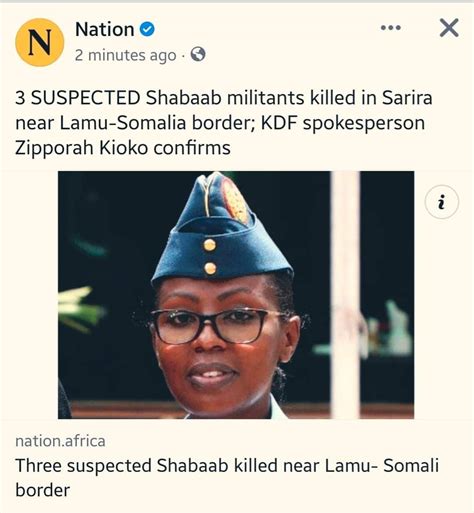Click the circular info 'i' button

pos(442,202)
